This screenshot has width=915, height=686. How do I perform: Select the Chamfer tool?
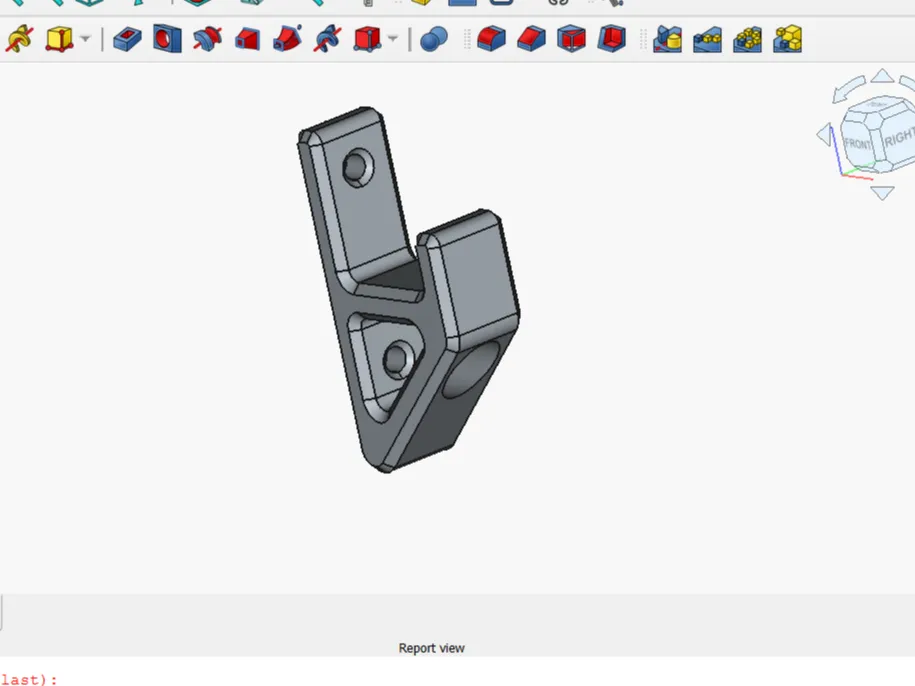(531, 39)
